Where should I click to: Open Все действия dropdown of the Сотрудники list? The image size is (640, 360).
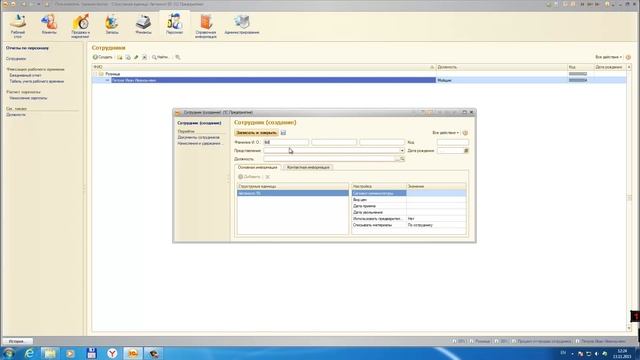pos(608,57)
